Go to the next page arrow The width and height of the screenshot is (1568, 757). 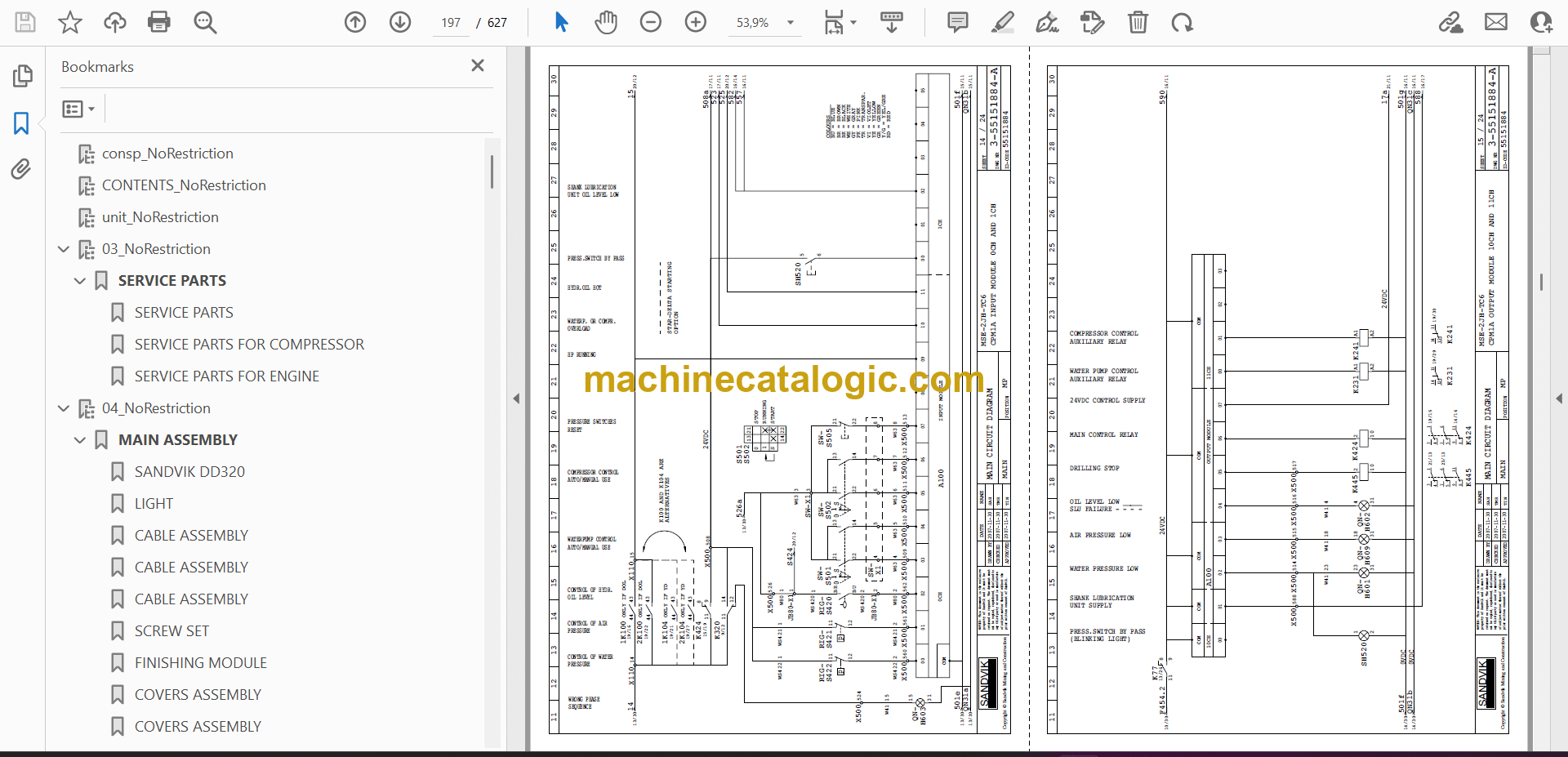coord(400,22)
